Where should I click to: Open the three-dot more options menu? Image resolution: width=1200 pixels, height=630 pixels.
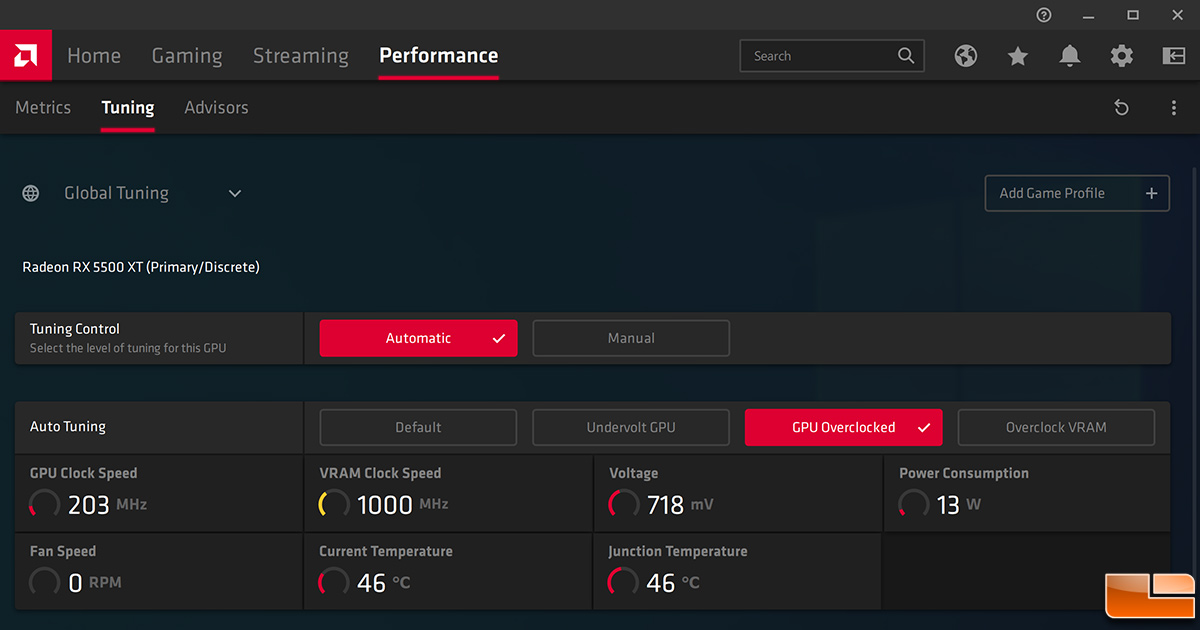tap(1174, 108)
